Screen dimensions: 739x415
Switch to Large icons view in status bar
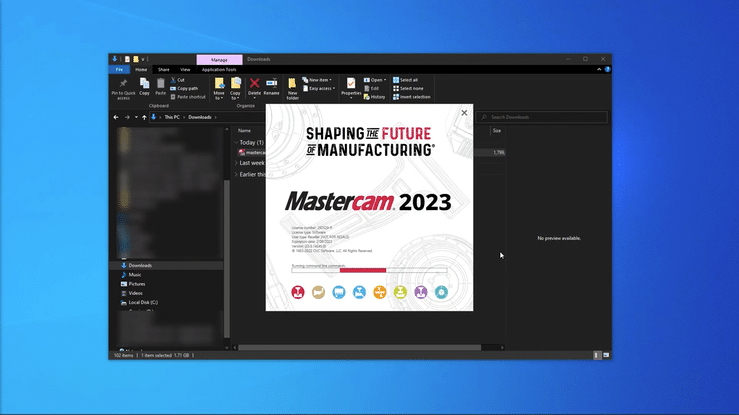606,355
